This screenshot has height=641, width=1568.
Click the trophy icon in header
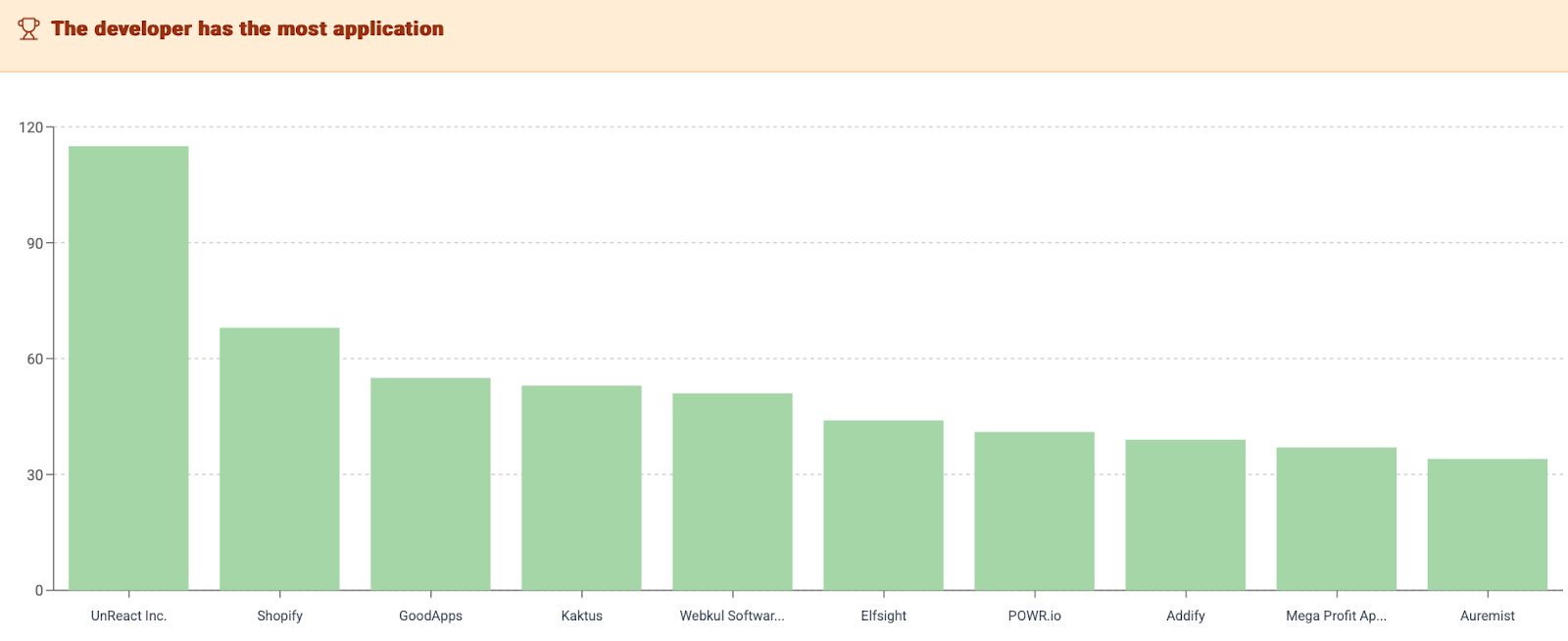(29, 29)
